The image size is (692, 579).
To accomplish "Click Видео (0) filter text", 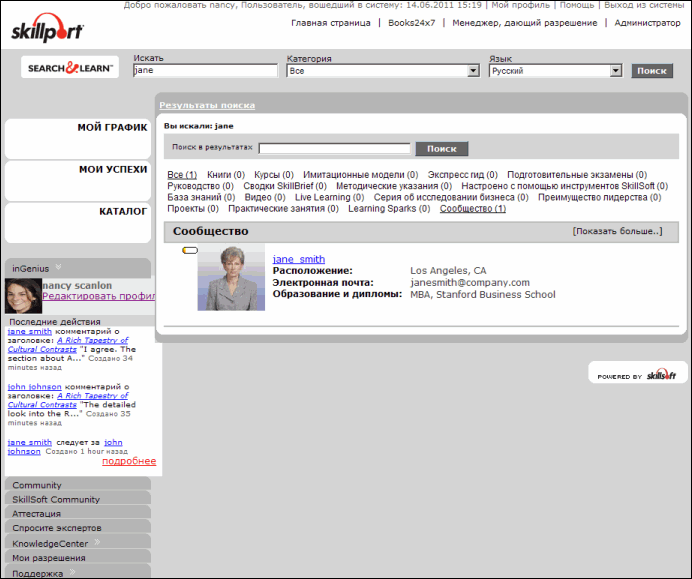I will point(265,197).
